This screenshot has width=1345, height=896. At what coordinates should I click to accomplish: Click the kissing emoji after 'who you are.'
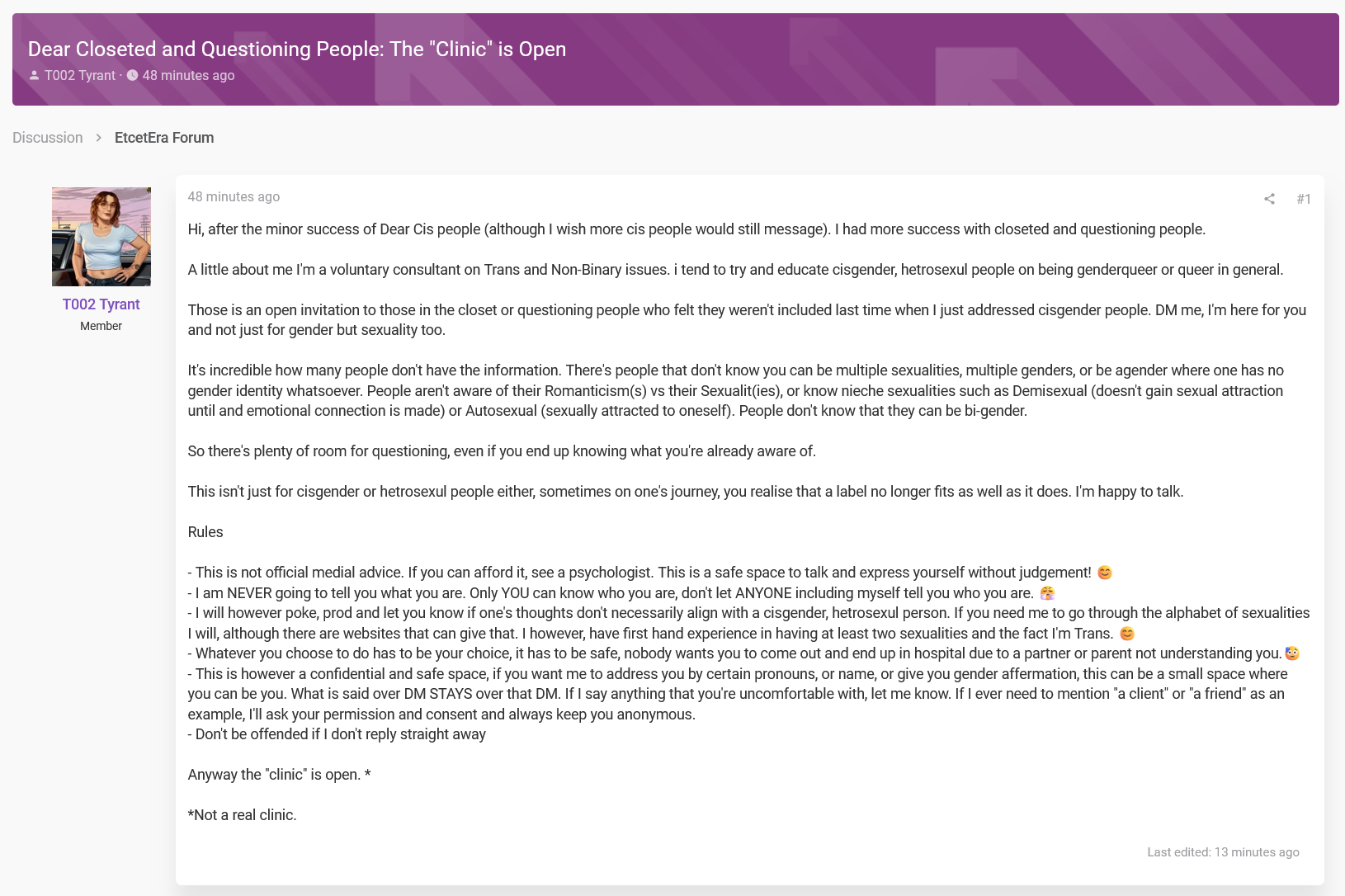coord(1048,593)
